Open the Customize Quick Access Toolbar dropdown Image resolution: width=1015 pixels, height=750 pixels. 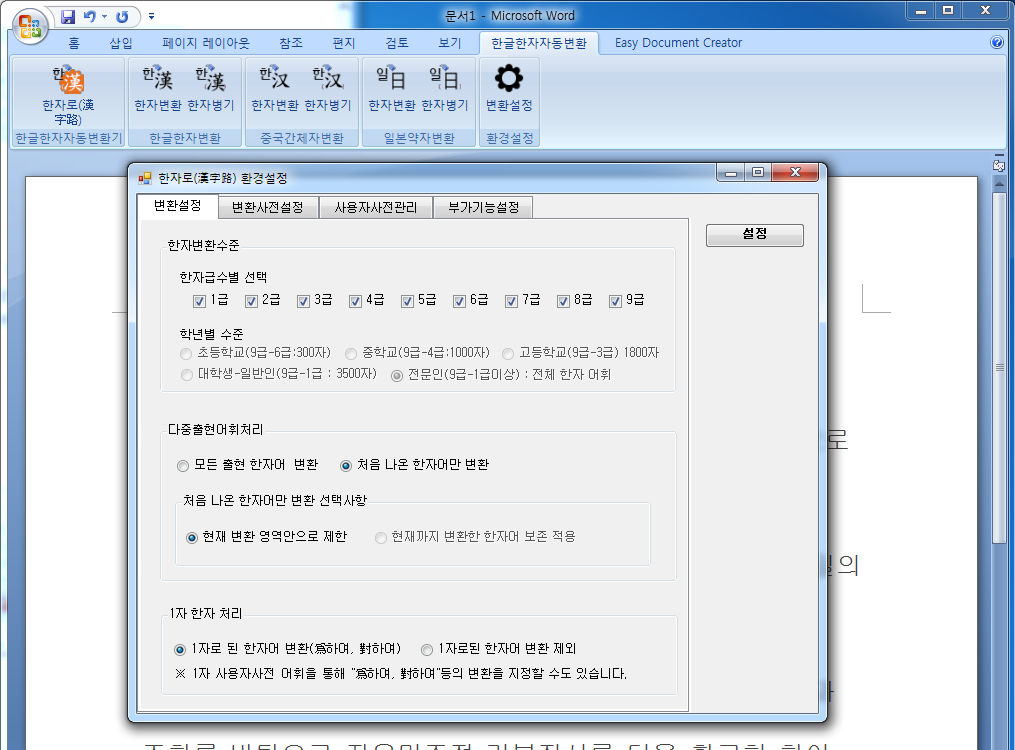151,17
